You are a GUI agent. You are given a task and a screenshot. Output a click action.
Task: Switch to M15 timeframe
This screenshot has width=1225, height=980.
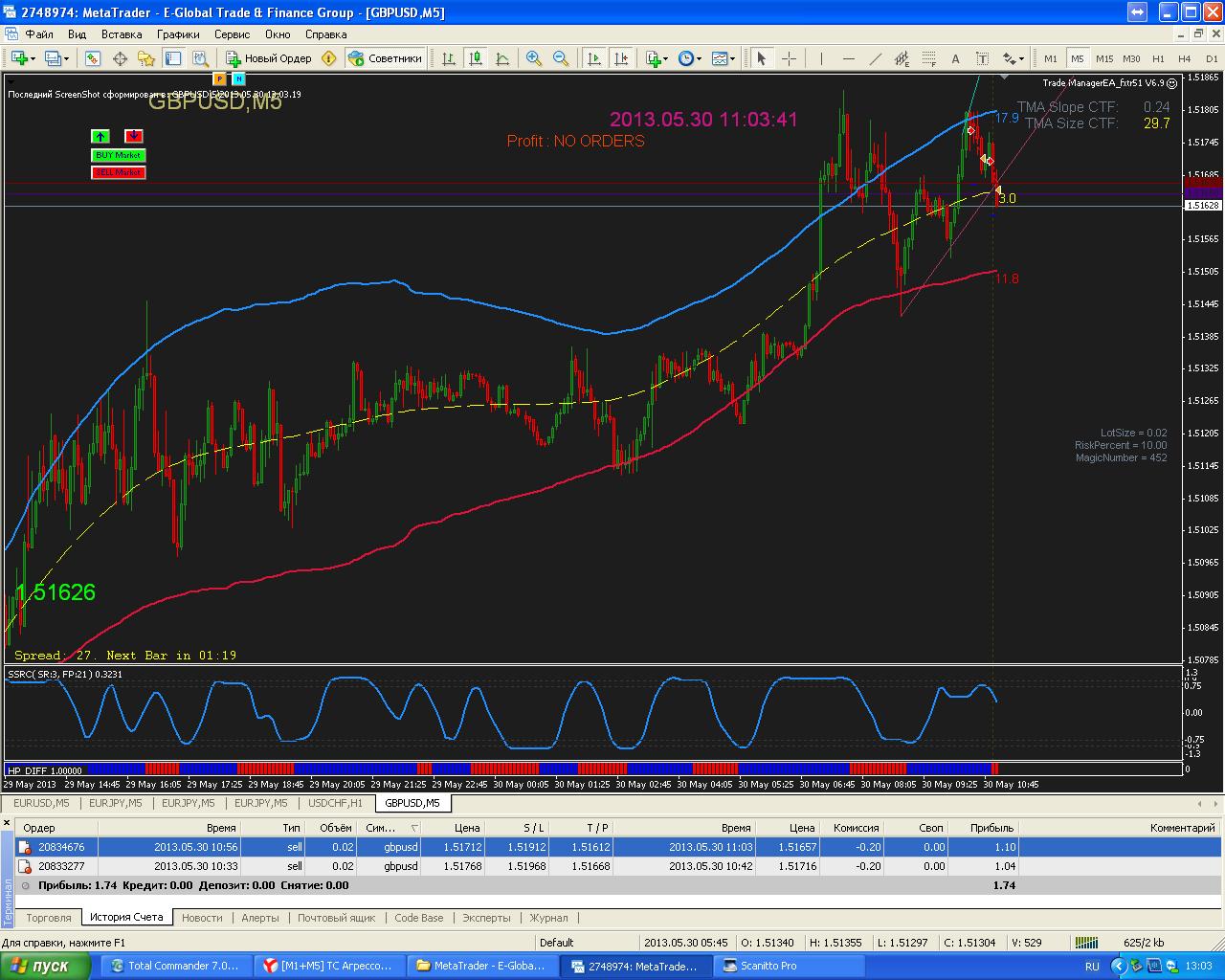point(1104,58)
